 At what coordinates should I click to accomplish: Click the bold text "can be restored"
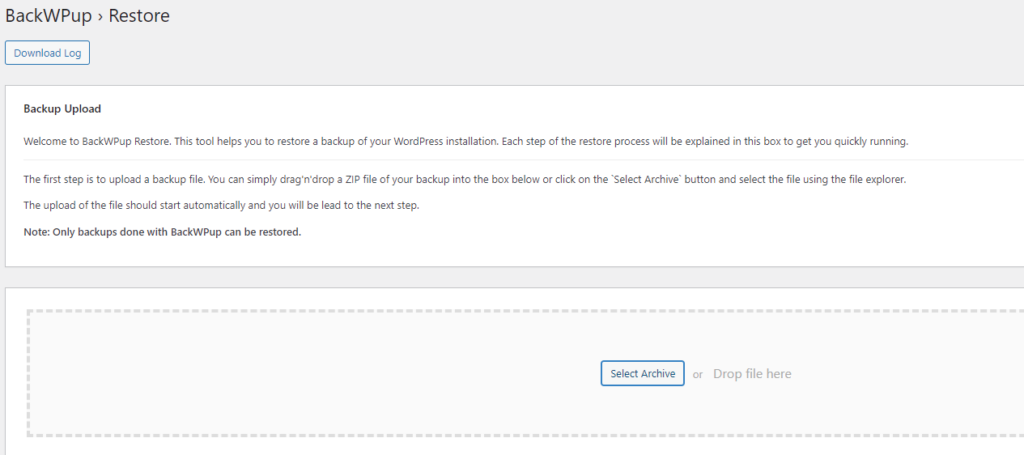click(x=263, y=232)
